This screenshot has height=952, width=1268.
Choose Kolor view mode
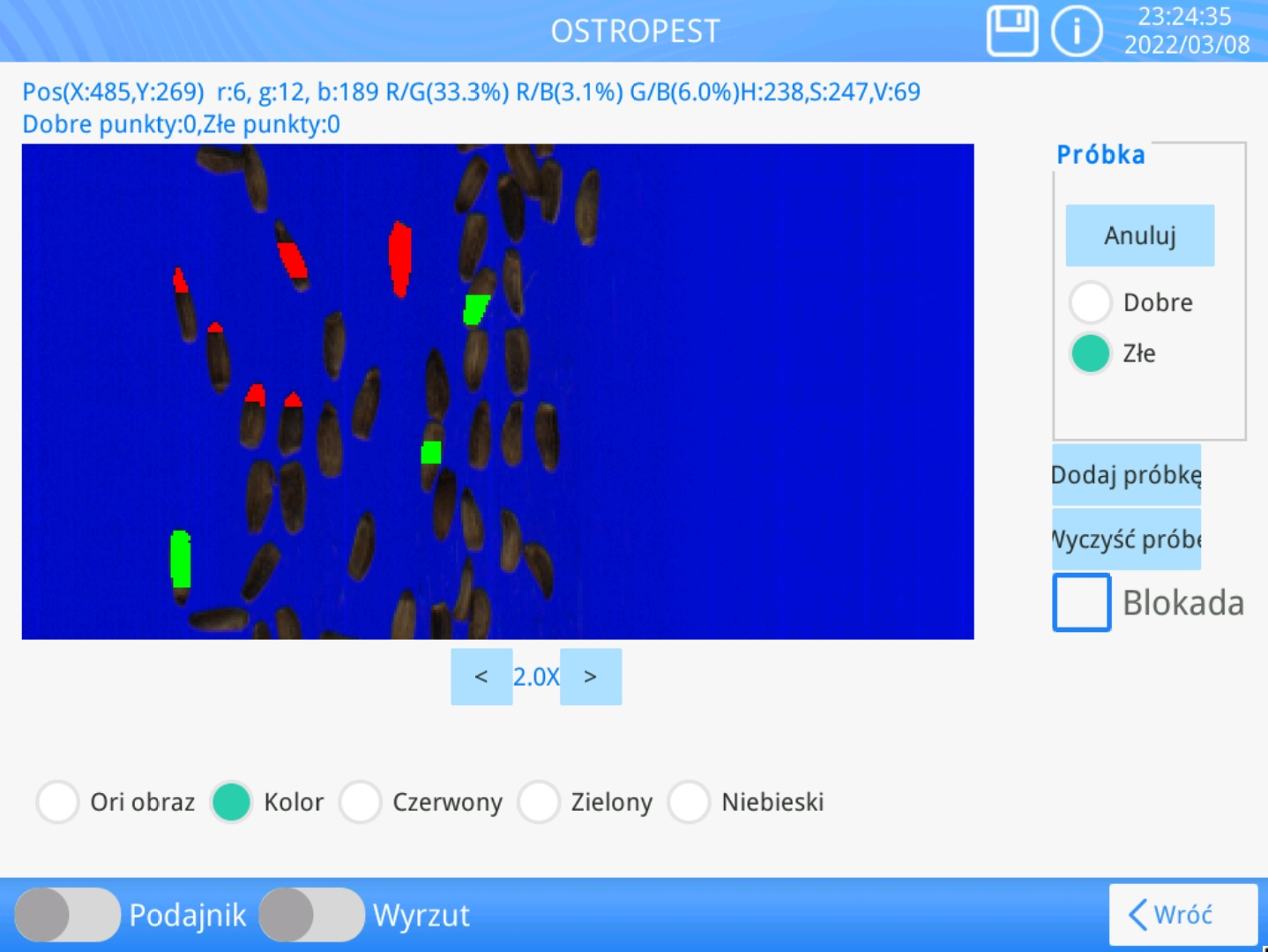[231, 802]
